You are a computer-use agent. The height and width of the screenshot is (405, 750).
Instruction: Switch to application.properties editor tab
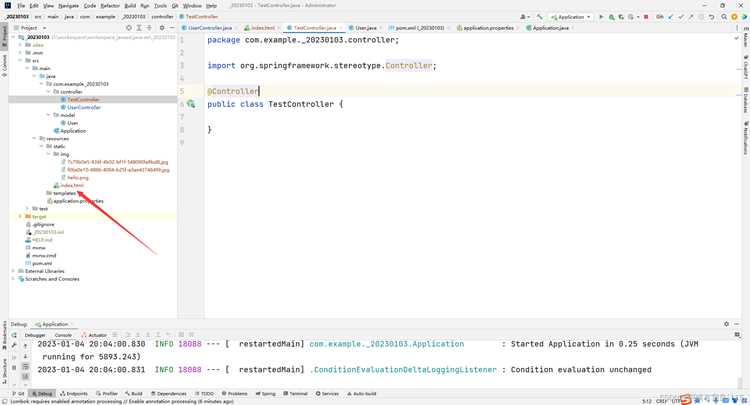point(488,28)
